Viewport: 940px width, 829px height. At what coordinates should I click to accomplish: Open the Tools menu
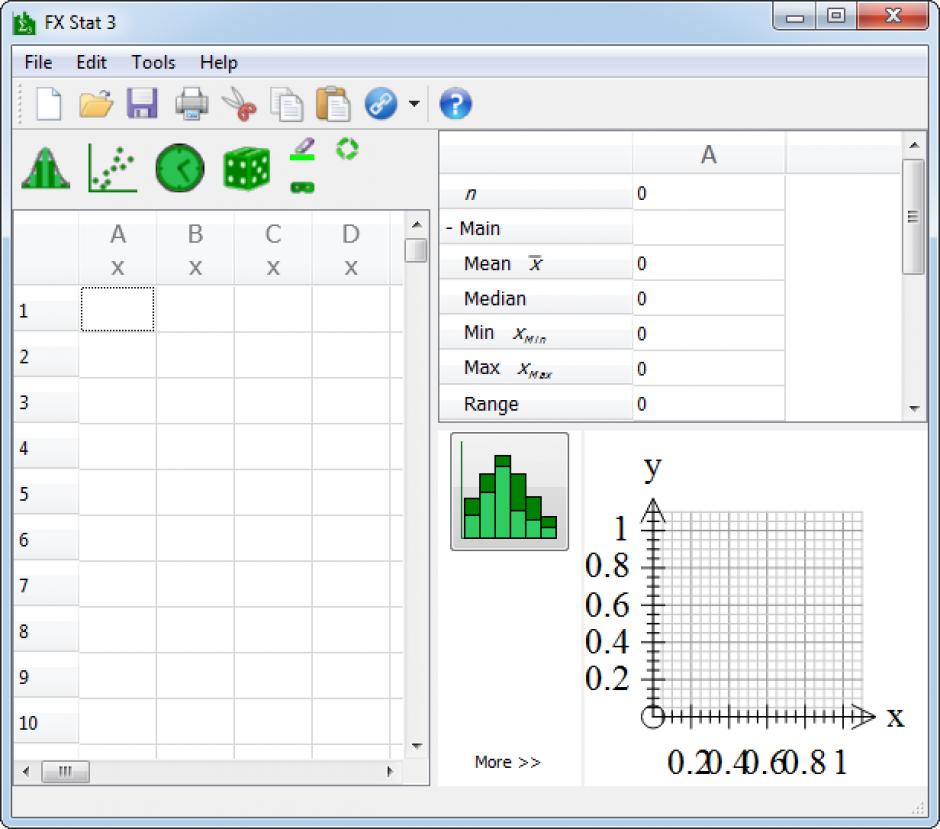click(153, 62)
